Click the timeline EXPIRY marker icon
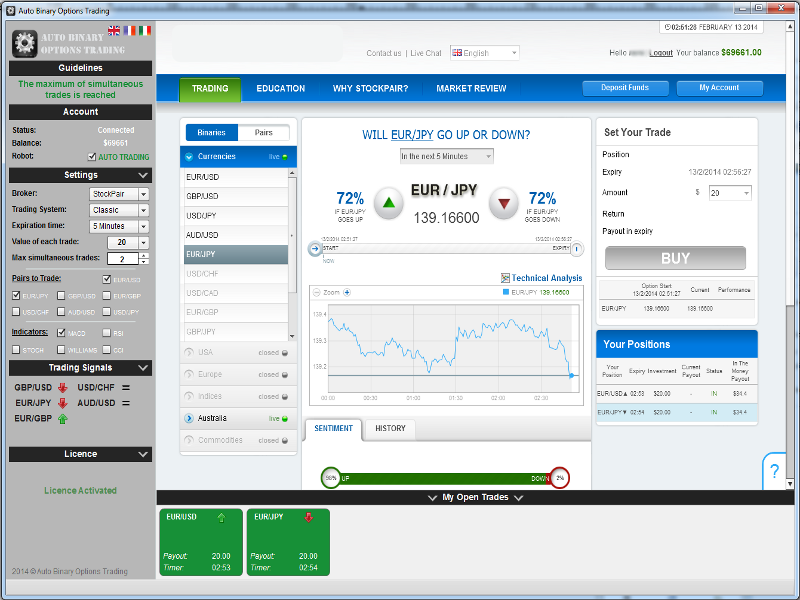The height and width of the screenshot is (600, 800). coord(577,248)
